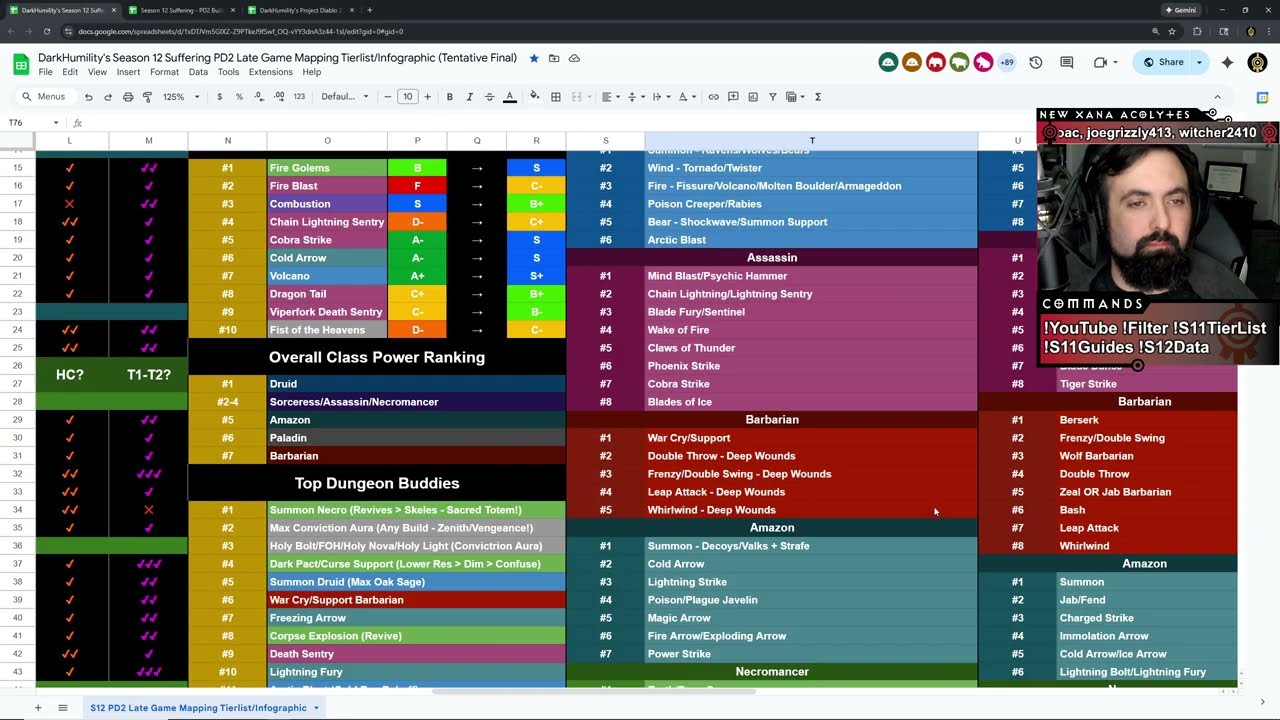Open the Insert menu
The image size is (1280, 720).
128,72
